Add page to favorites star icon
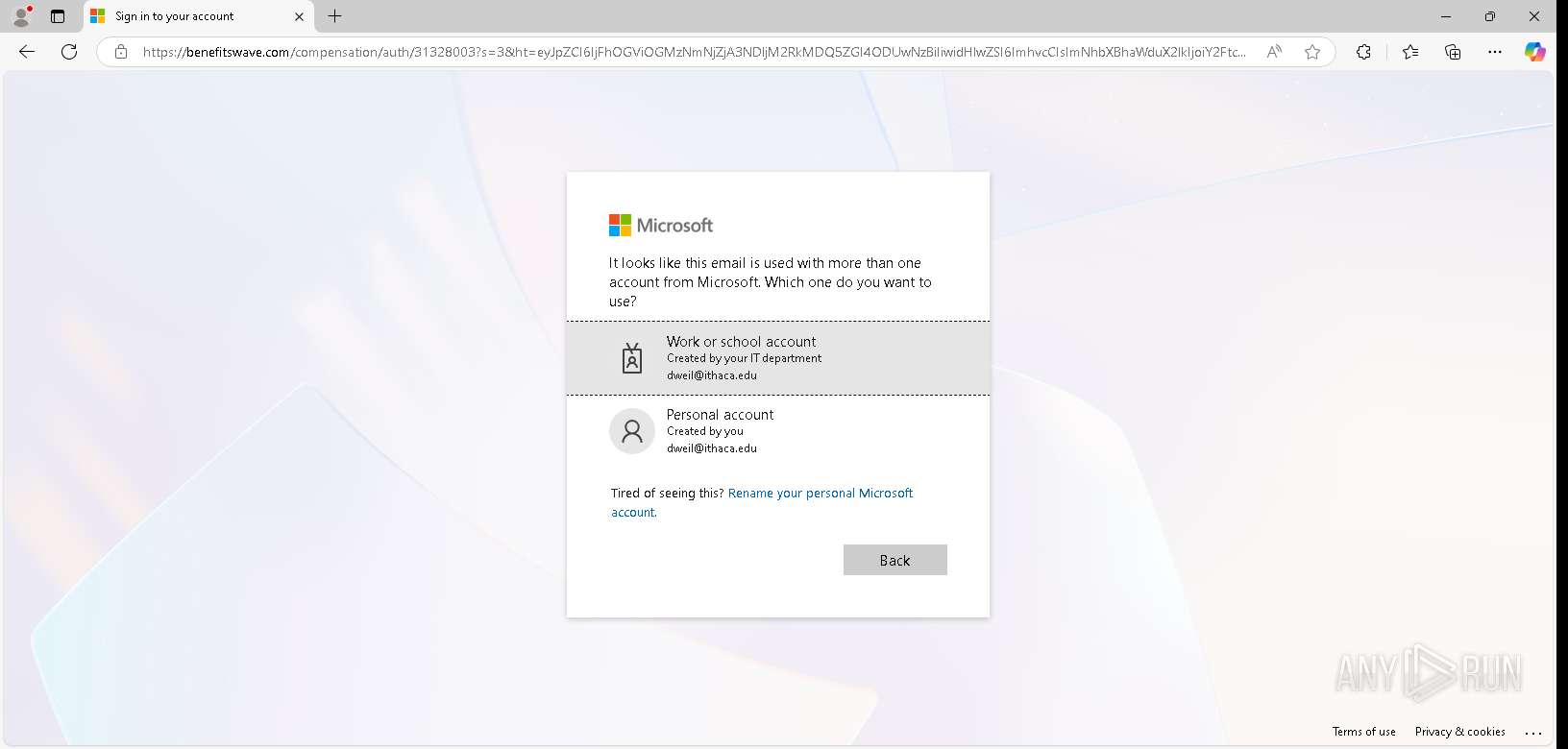 click(1312, 52)
